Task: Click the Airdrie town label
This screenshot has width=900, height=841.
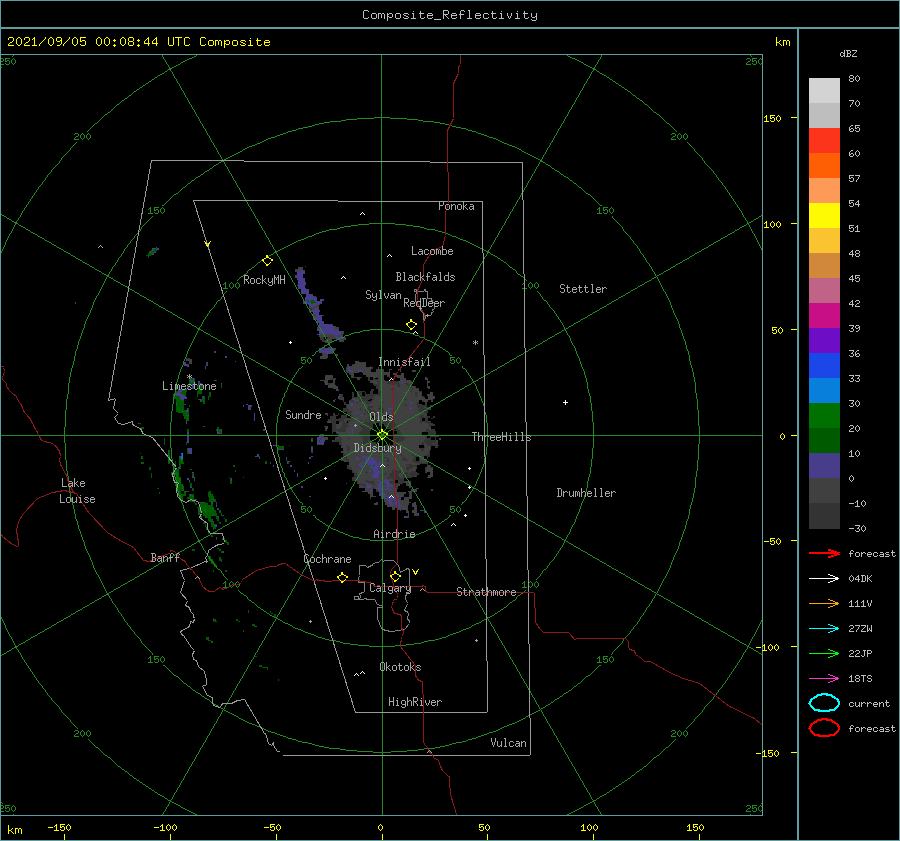Action: click(394, 534)
